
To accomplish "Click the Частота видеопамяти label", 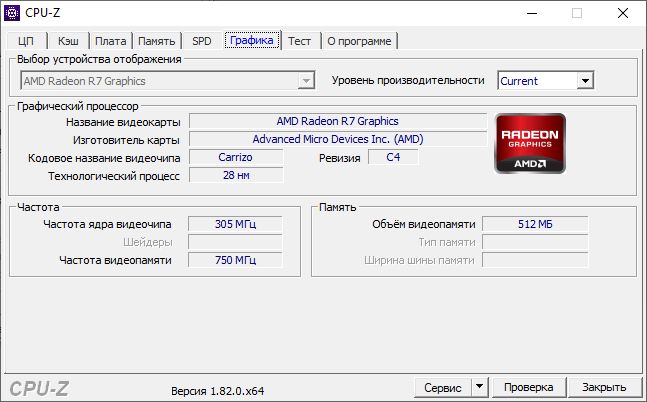I will (x=115, y=260).
